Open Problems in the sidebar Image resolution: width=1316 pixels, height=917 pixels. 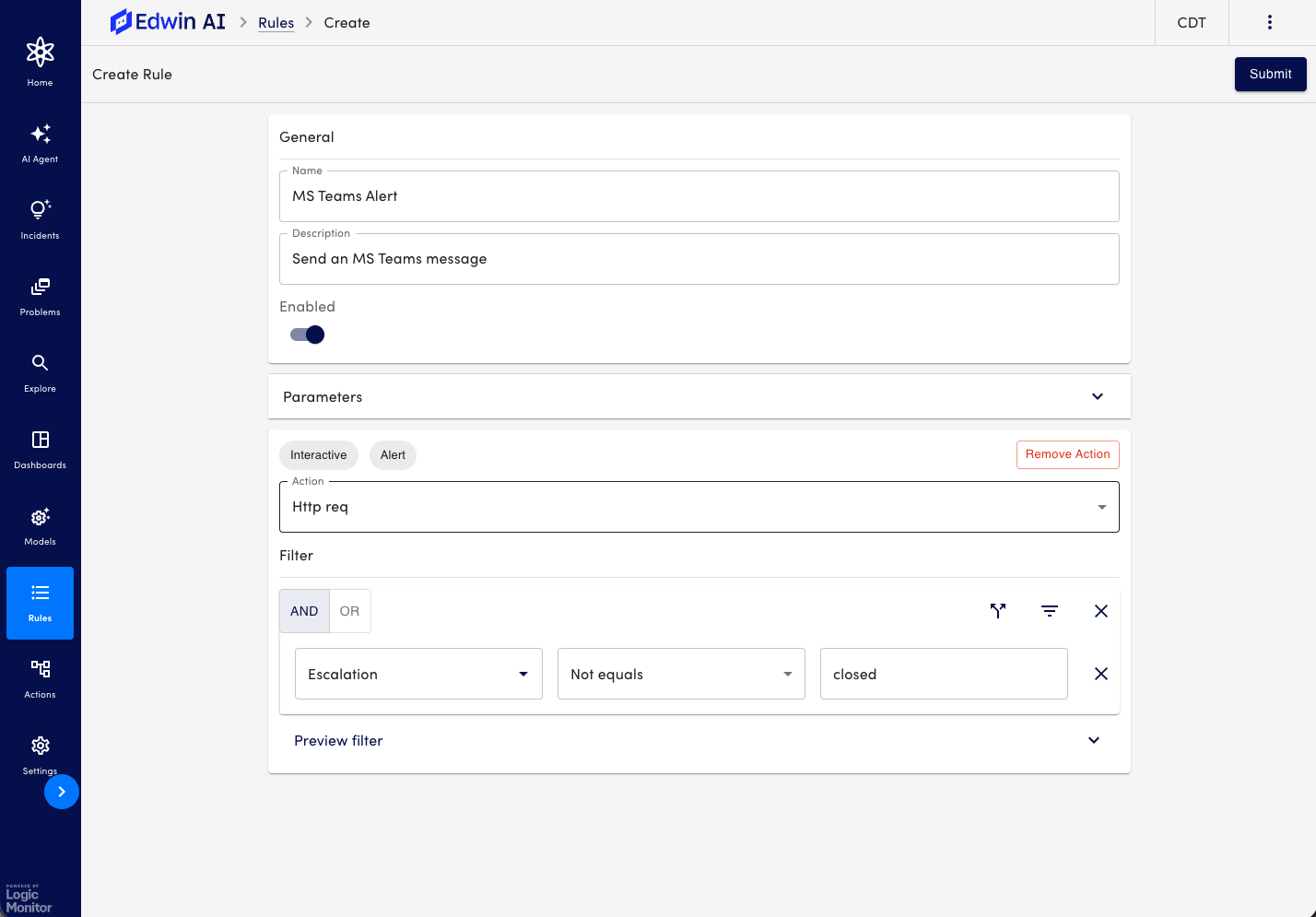[x=40, y=297]
